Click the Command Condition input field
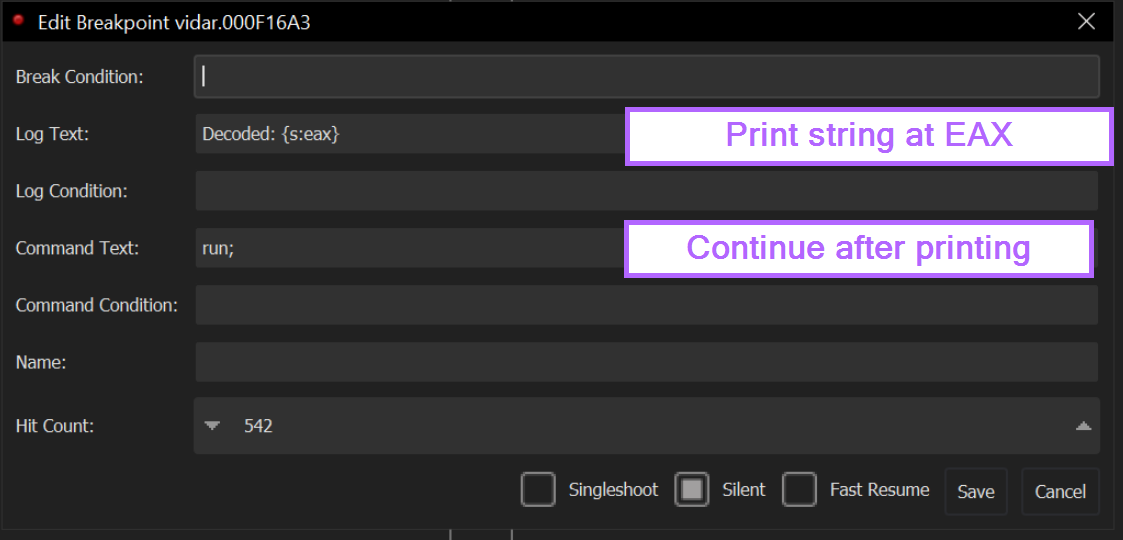This screenshot has height=540, width=1123. point(646,305)
